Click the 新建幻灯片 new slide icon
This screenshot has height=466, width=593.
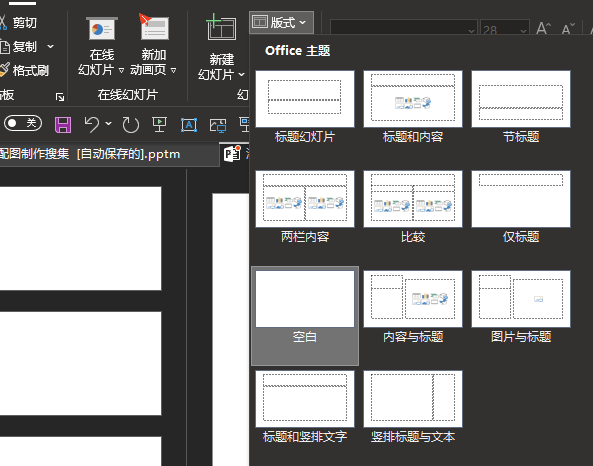pyautogui.click(x=221, y=27)
